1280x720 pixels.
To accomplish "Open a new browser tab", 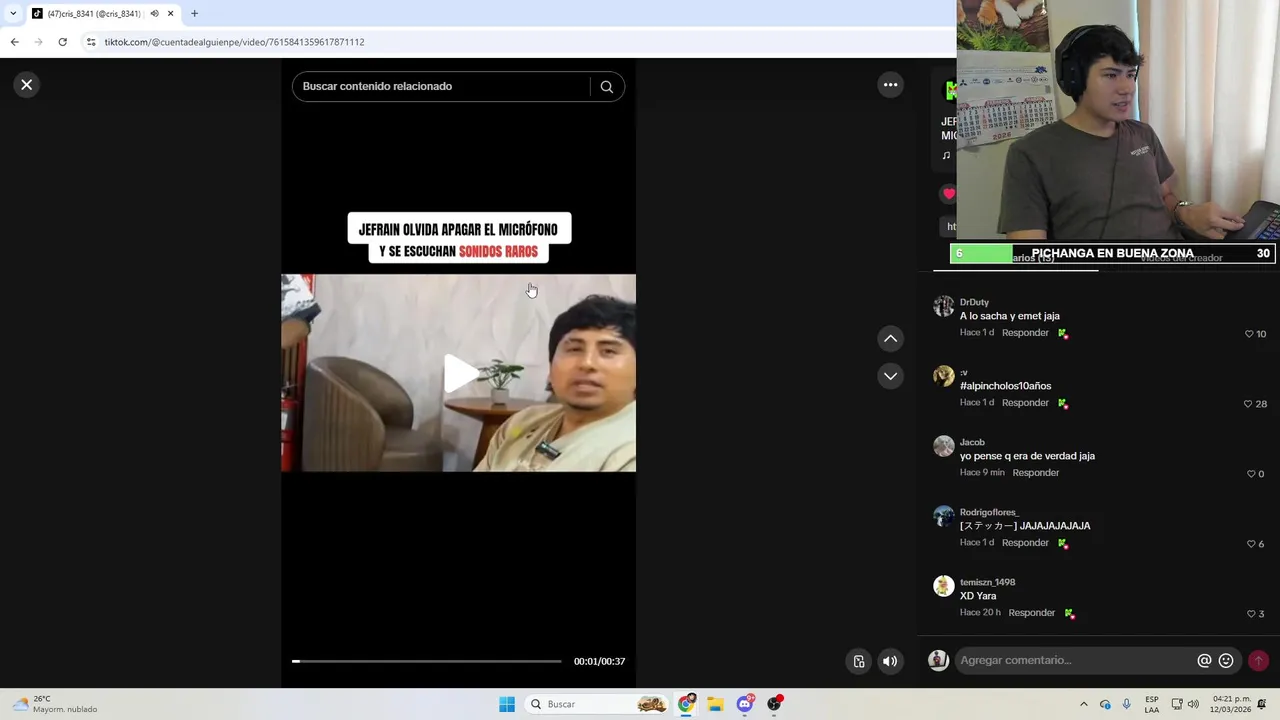I will click(194, 14).
